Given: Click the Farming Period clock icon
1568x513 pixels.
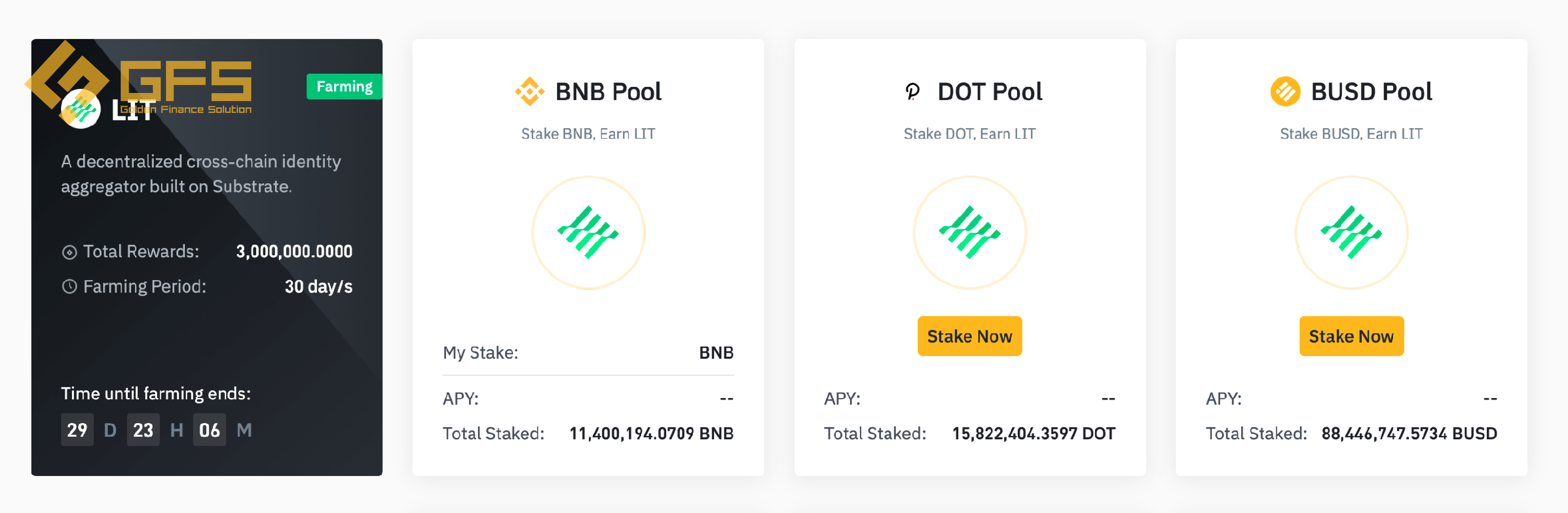Looking at the screenshot, I should 69,286.
